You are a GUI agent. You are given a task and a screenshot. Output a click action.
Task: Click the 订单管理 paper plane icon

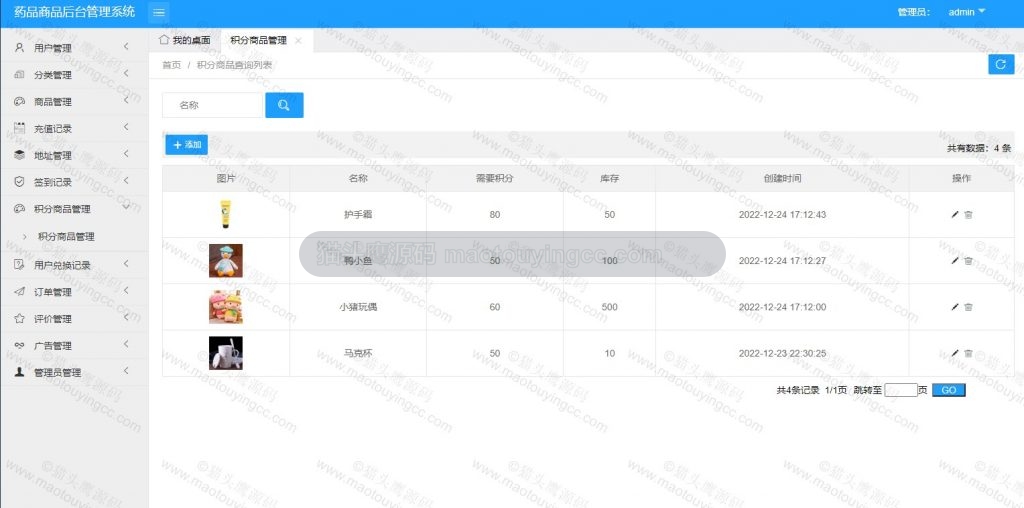20,291
